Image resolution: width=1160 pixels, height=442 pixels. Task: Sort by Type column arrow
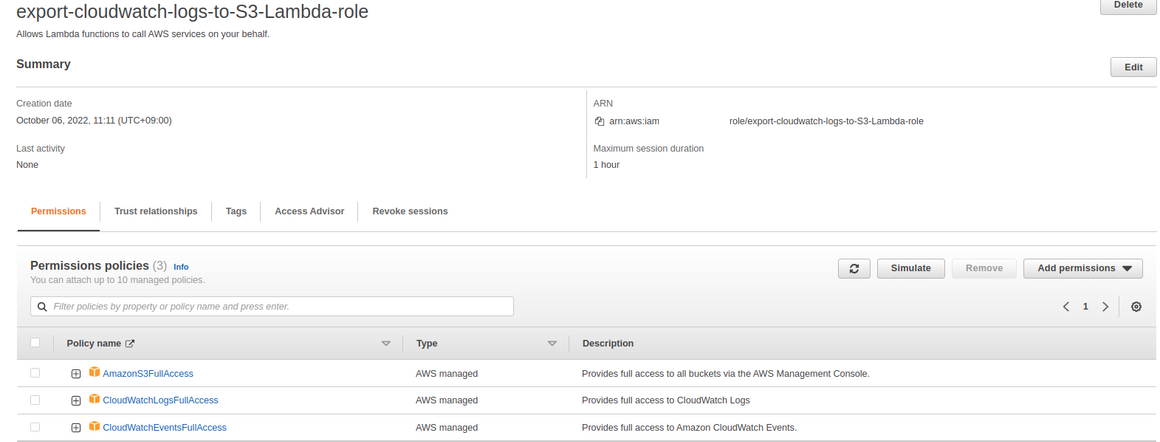click(x=552, y=344)
